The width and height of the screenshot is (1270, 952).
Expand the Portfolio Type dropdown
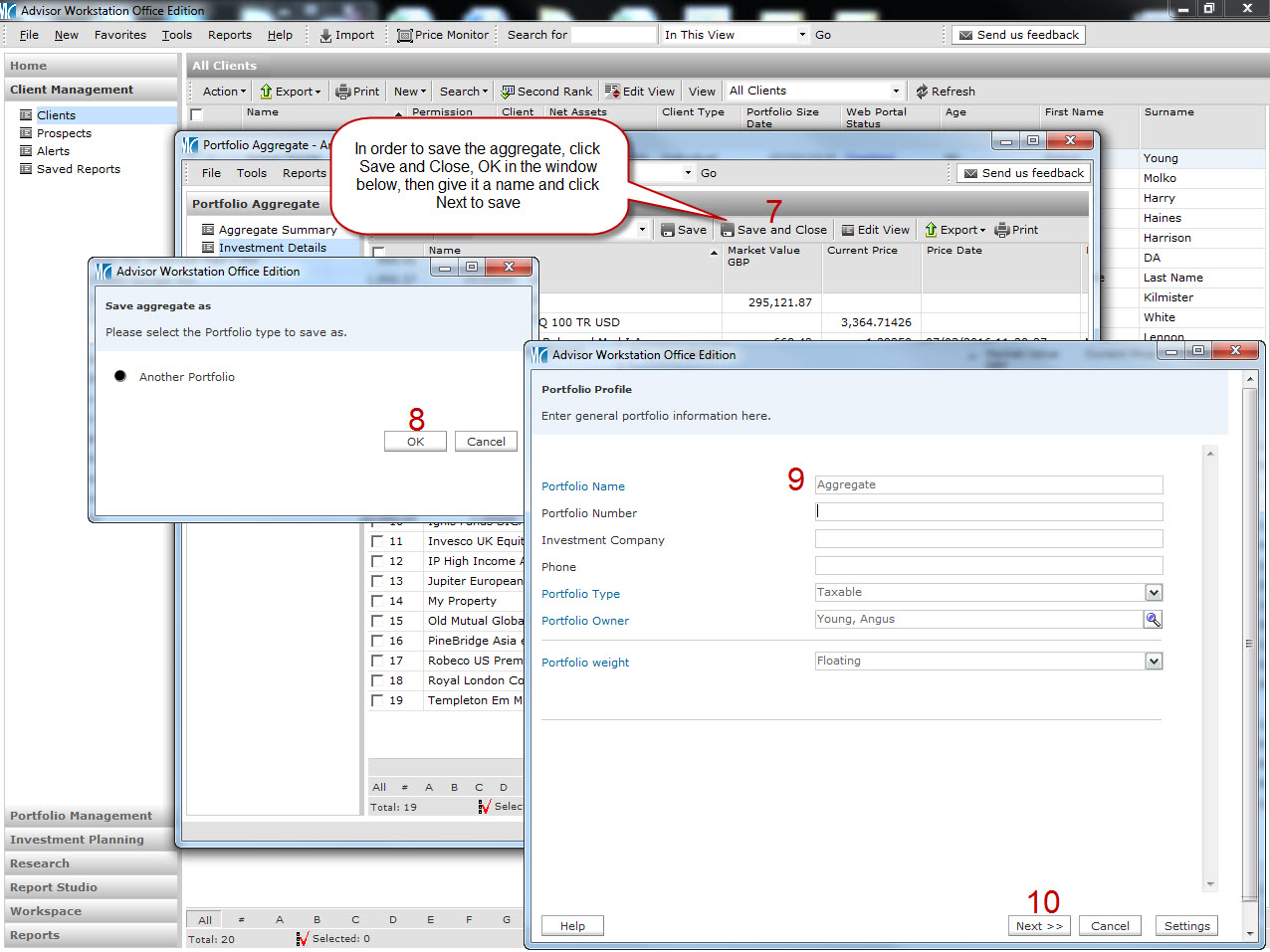(1154, 593)
